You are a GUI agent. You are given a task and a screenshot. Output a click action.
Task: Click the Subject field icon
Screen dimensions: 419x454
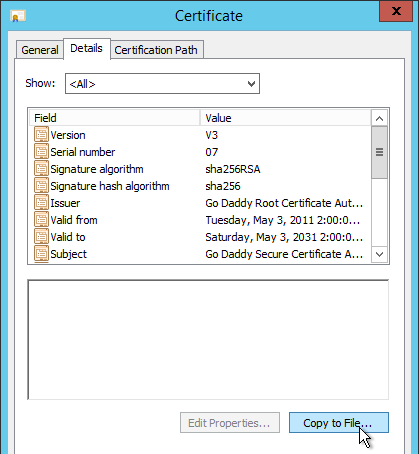pos(41,254)
